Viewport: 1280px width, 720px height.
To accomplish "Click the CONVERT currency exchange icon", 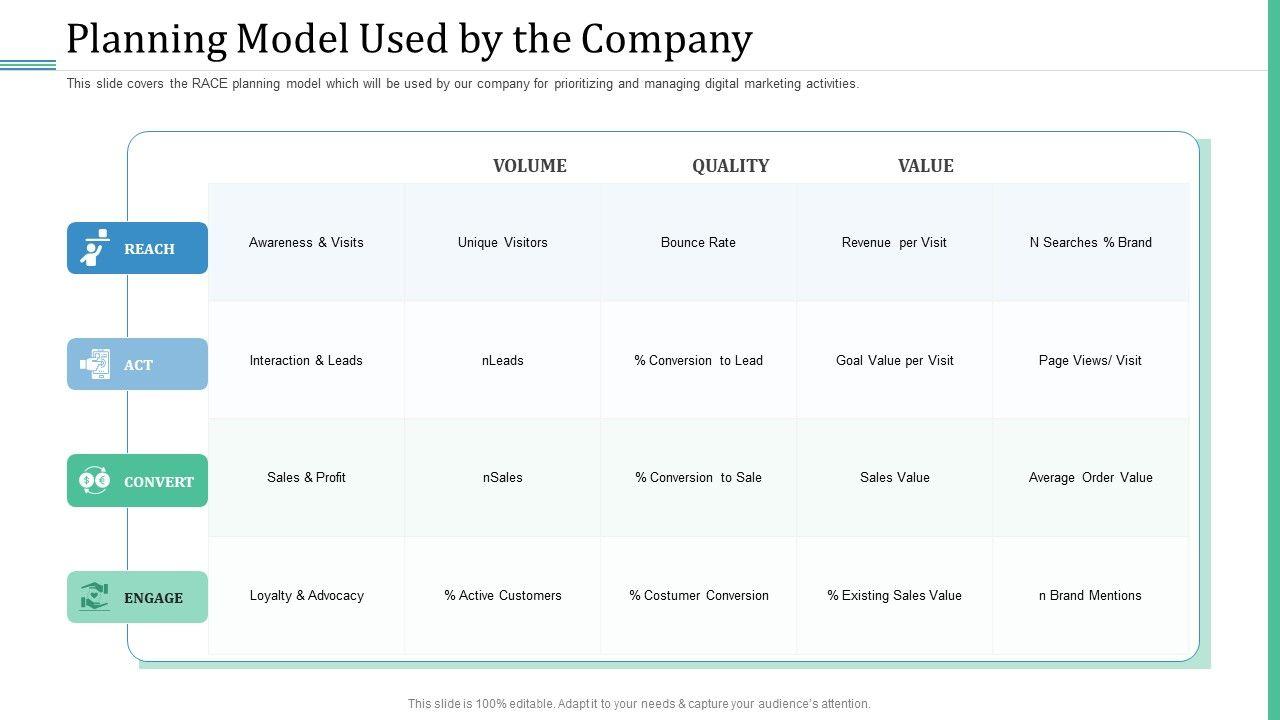I will 95,480.
